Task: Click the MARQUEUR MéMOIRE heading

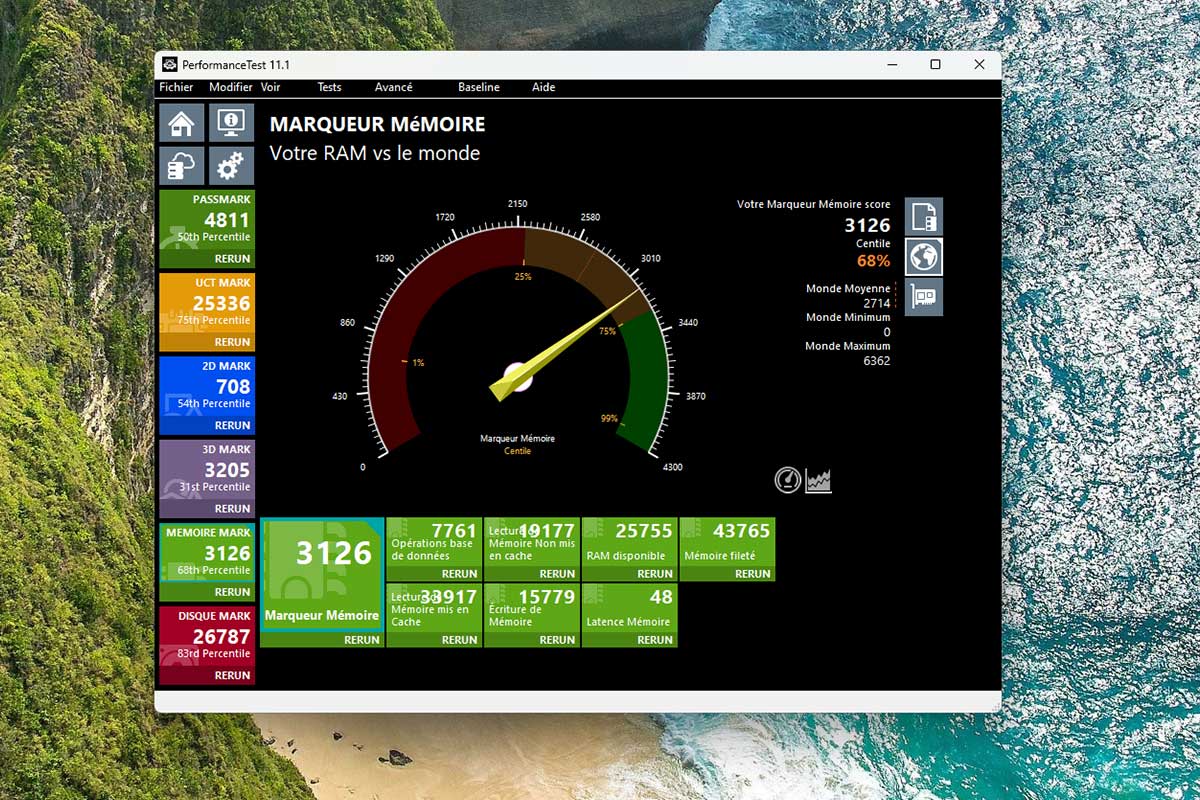Action: click(x=377, y=125)
